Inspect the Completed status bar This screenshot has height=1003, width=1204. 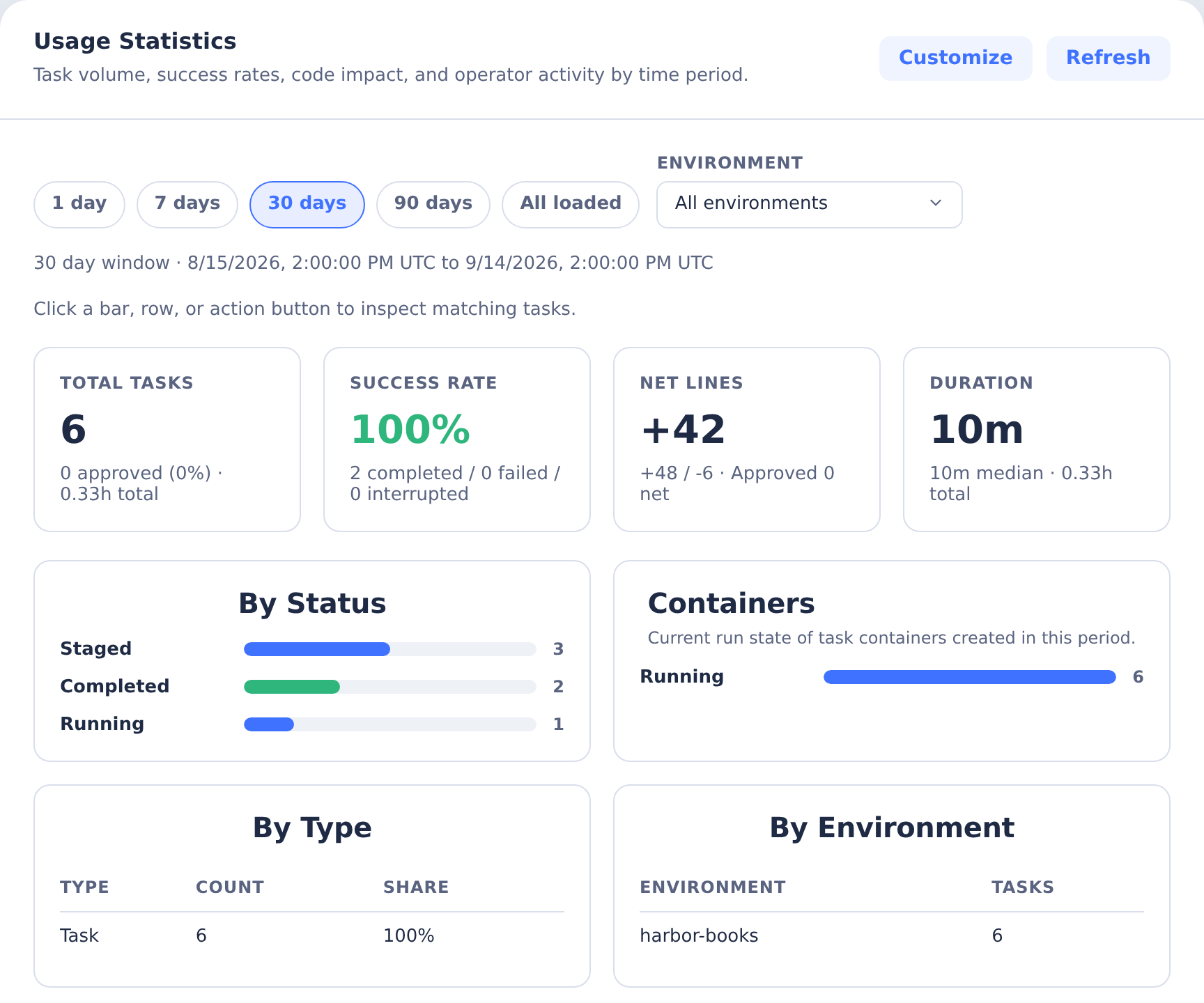click(x=390, y=687)
